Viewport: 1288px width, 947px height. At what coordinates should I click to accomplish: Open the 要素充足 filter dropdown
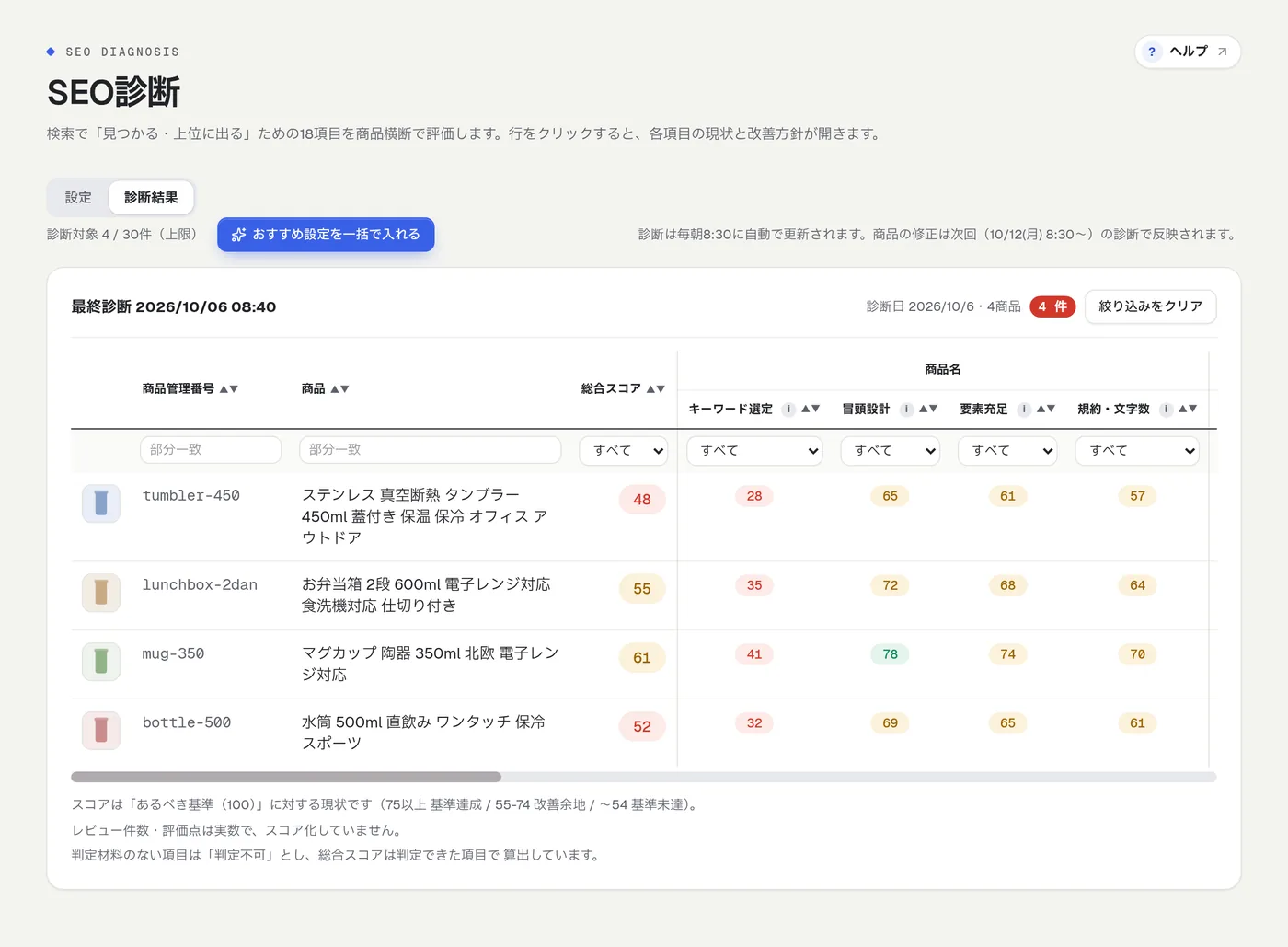pos(1007,450)
